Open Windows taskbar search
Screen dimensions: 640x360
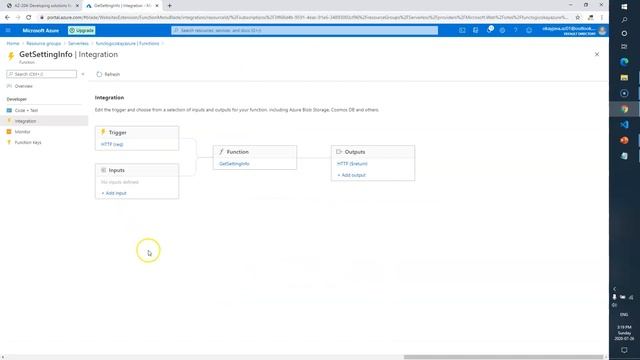624,20
